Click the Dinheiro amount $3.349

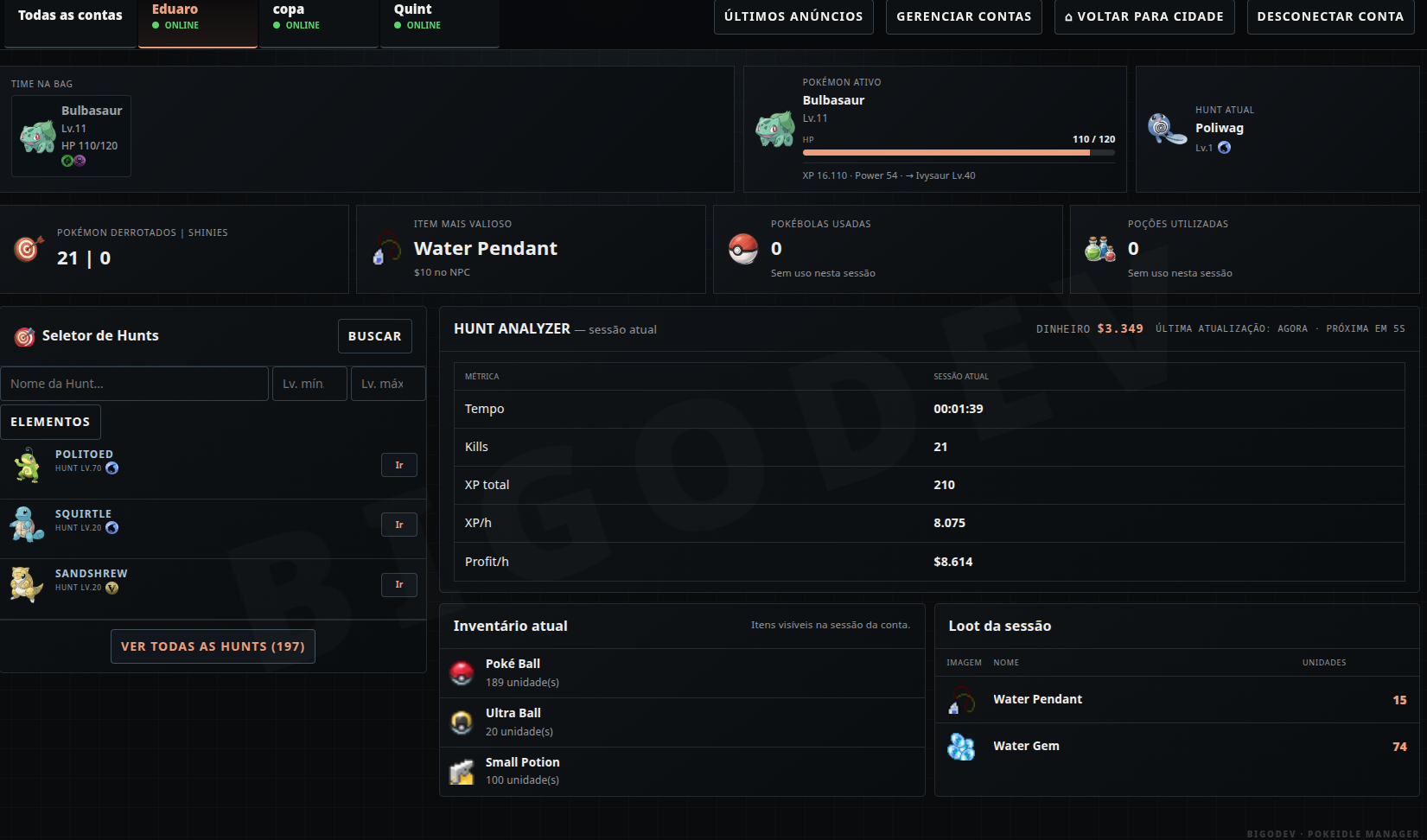pos(1120,328)
